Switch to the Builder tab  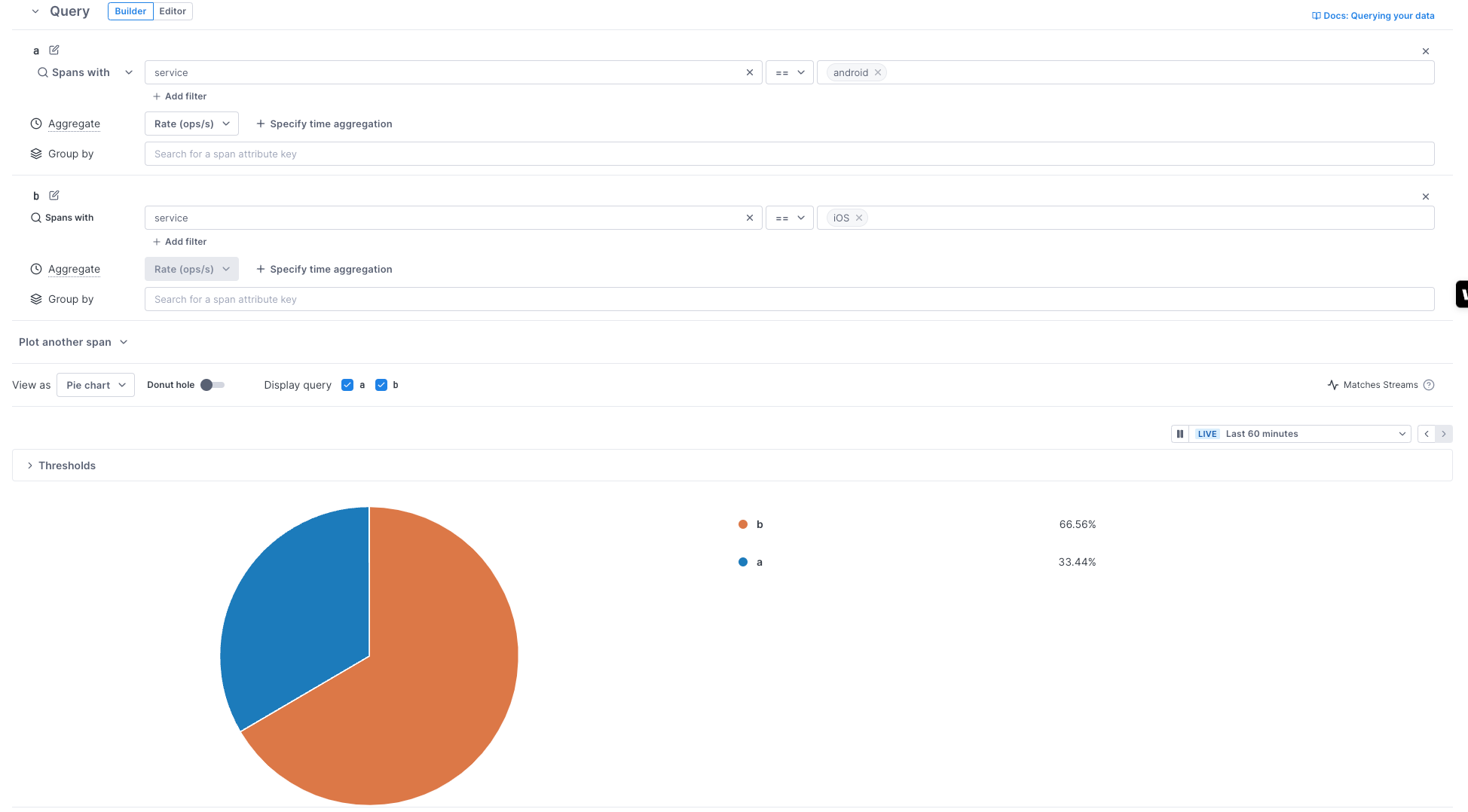click(130, 11)
